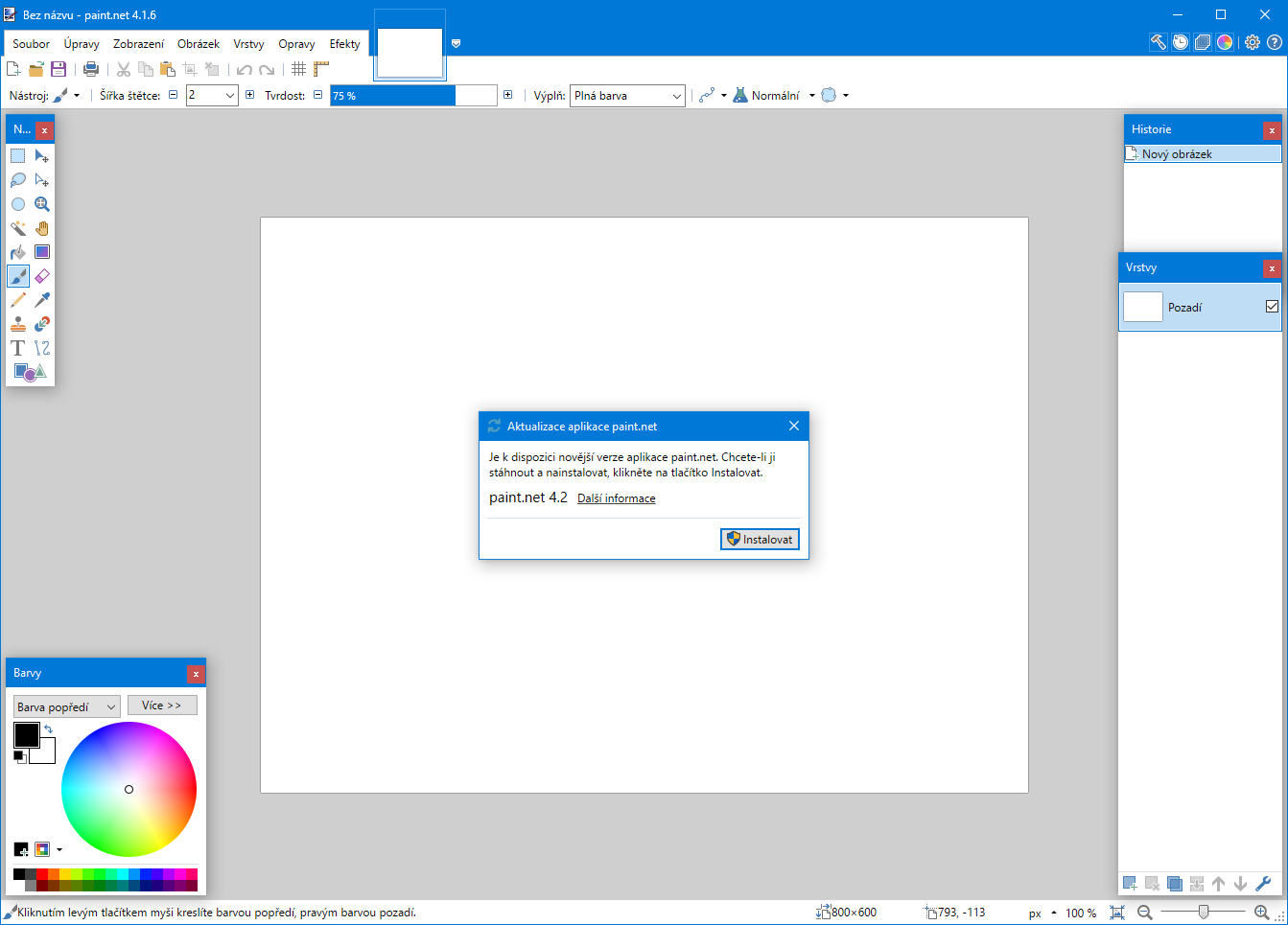The width and height of the screenshot is (1288, 925).
Task: Choose the Pencil tool
Action: pyautogui.click(x=18, y=300)
